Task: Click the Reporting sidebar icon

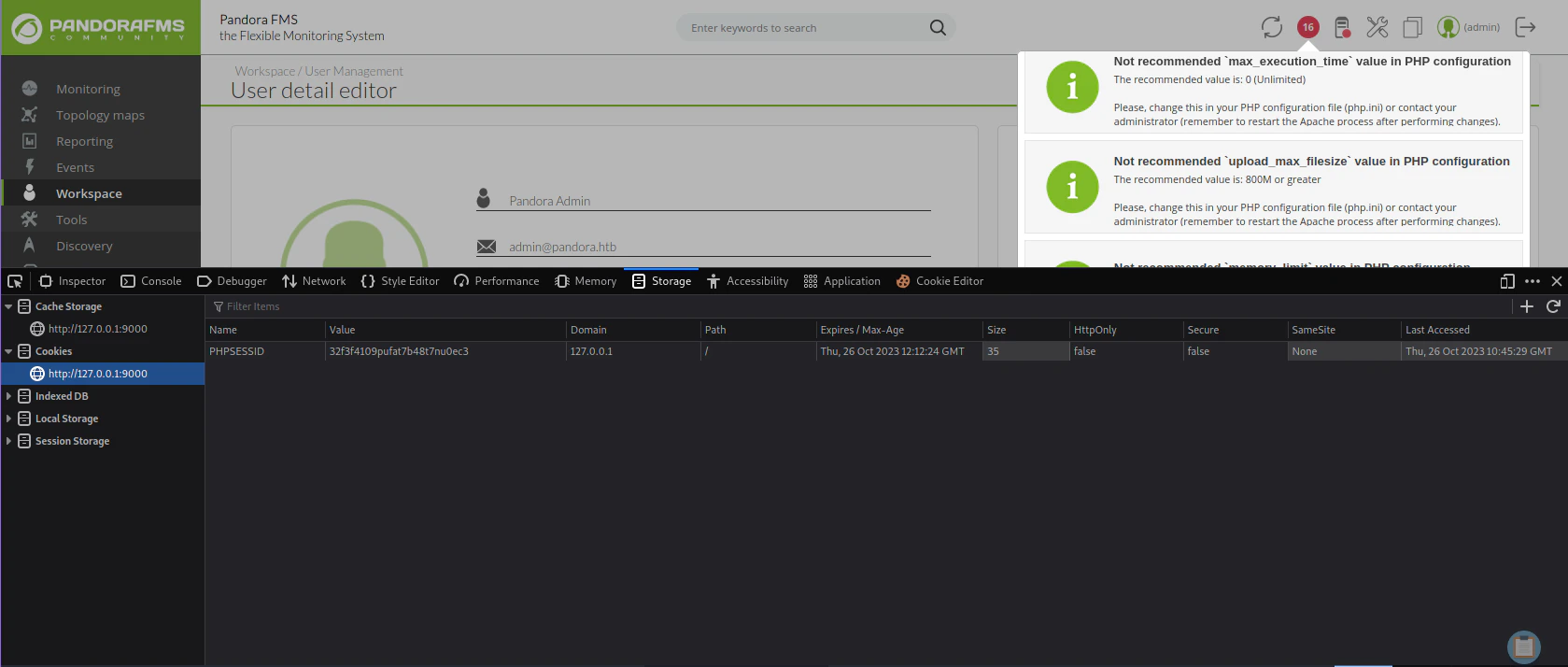Action: 30,141
